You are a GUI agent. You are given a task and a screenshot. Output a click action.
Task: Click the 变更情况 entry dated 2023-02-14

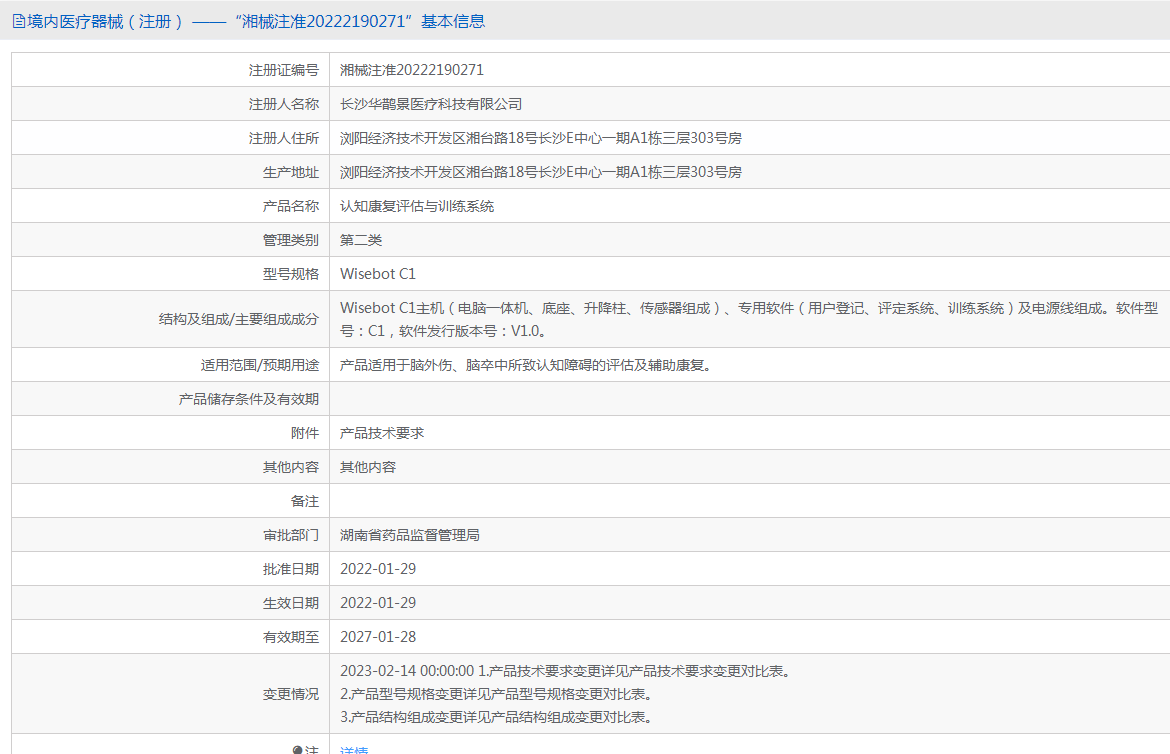point(565,671)
